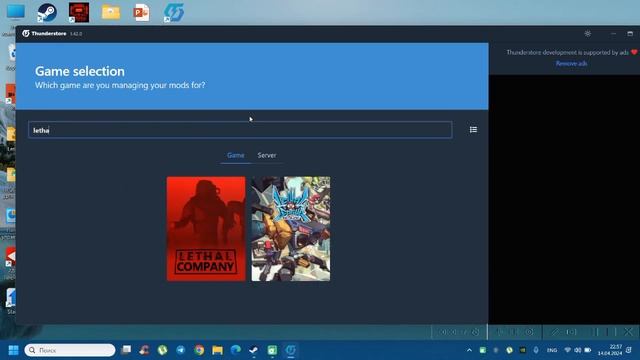Switch the ENG input language
640x360 pixels.
point(552,350)
